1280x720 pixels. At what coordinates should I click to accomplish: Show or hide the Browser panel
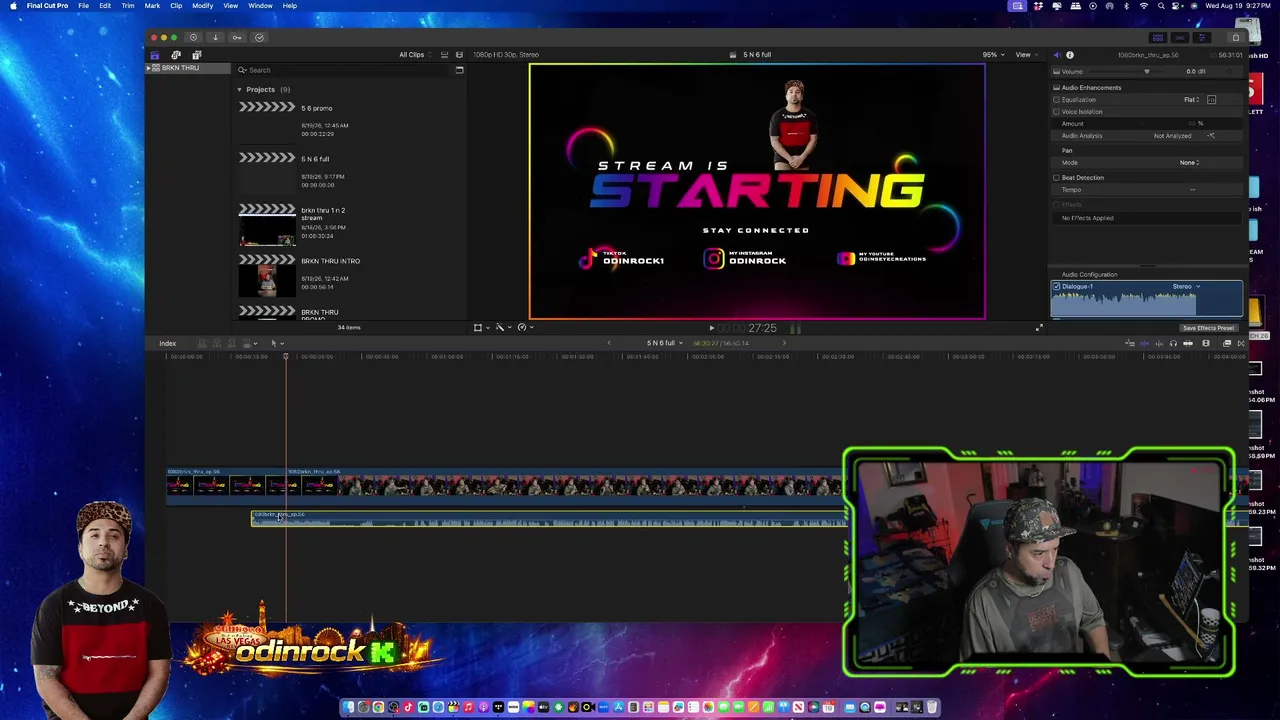1159,38
